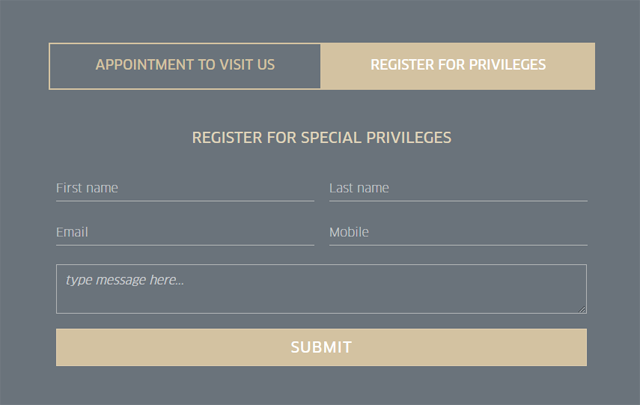Click the underline beneath First name

(185, 201)
